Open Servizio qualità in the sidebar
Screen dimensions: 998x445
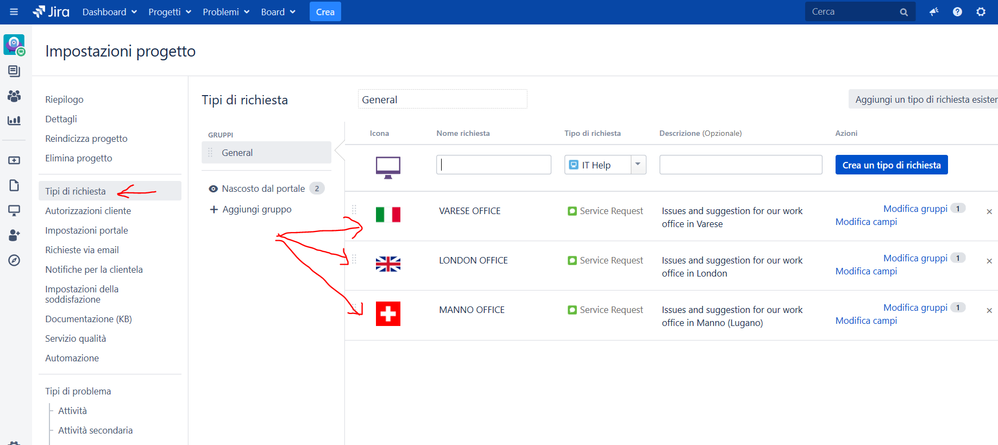click(76, 339)
